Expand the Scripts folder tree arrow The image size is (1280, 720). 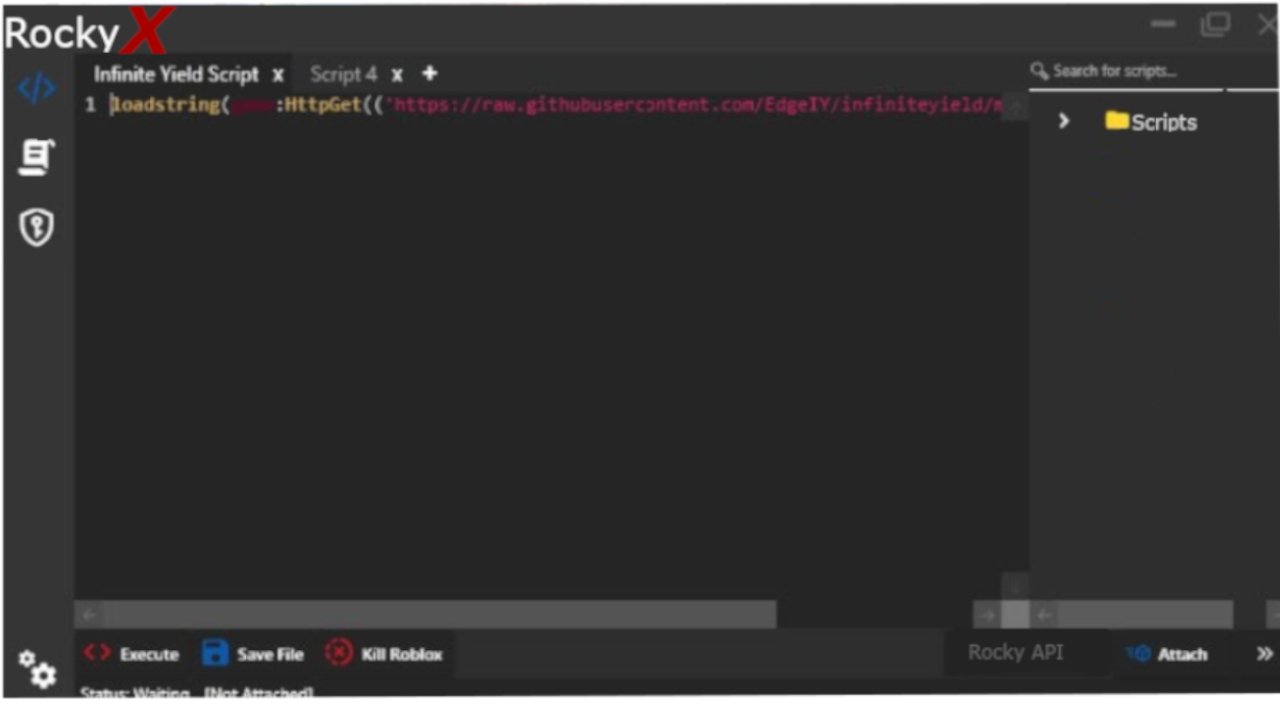1063,121
